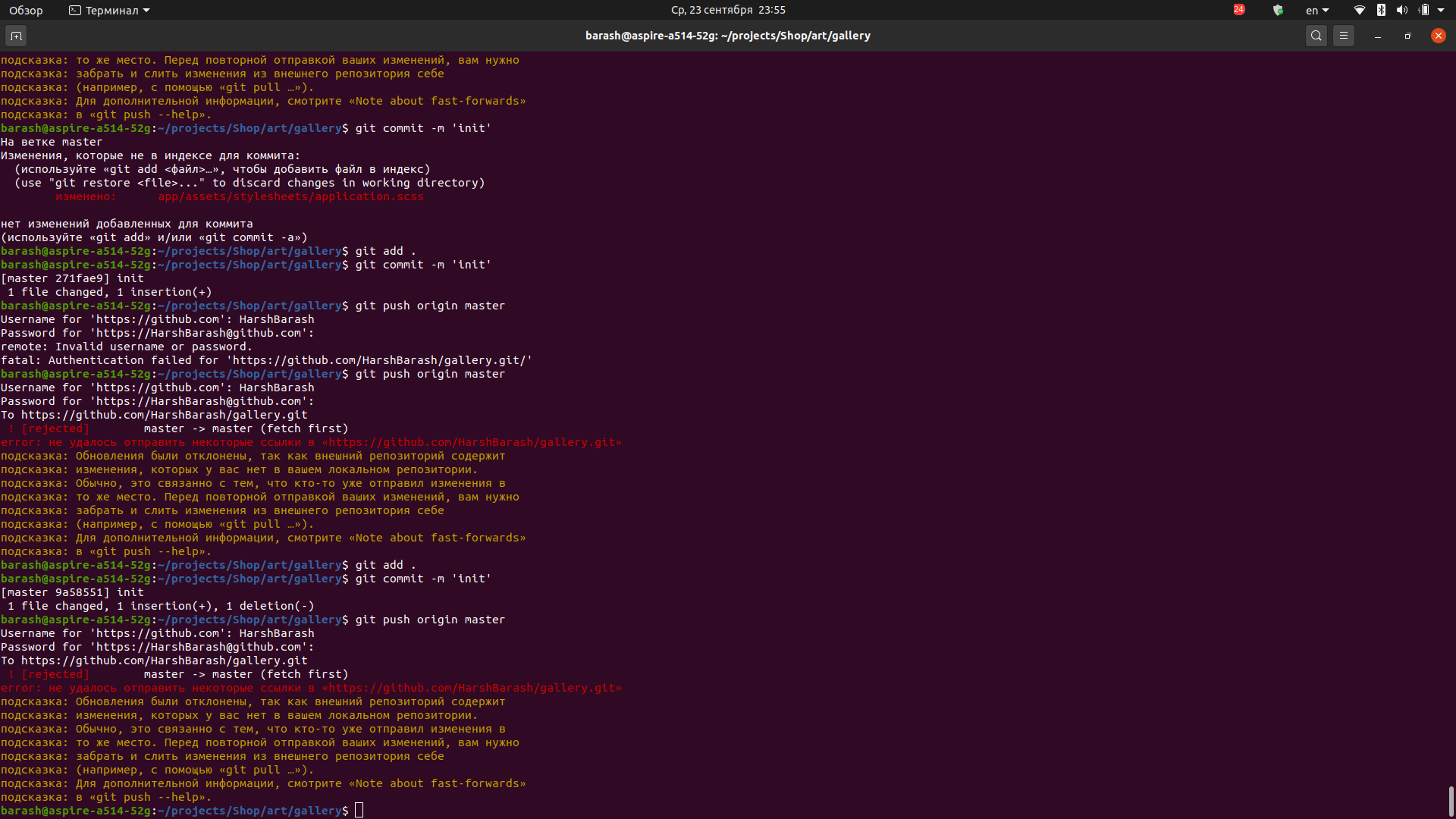Click the line '[master 271fae9] init'

coord(72,278)
